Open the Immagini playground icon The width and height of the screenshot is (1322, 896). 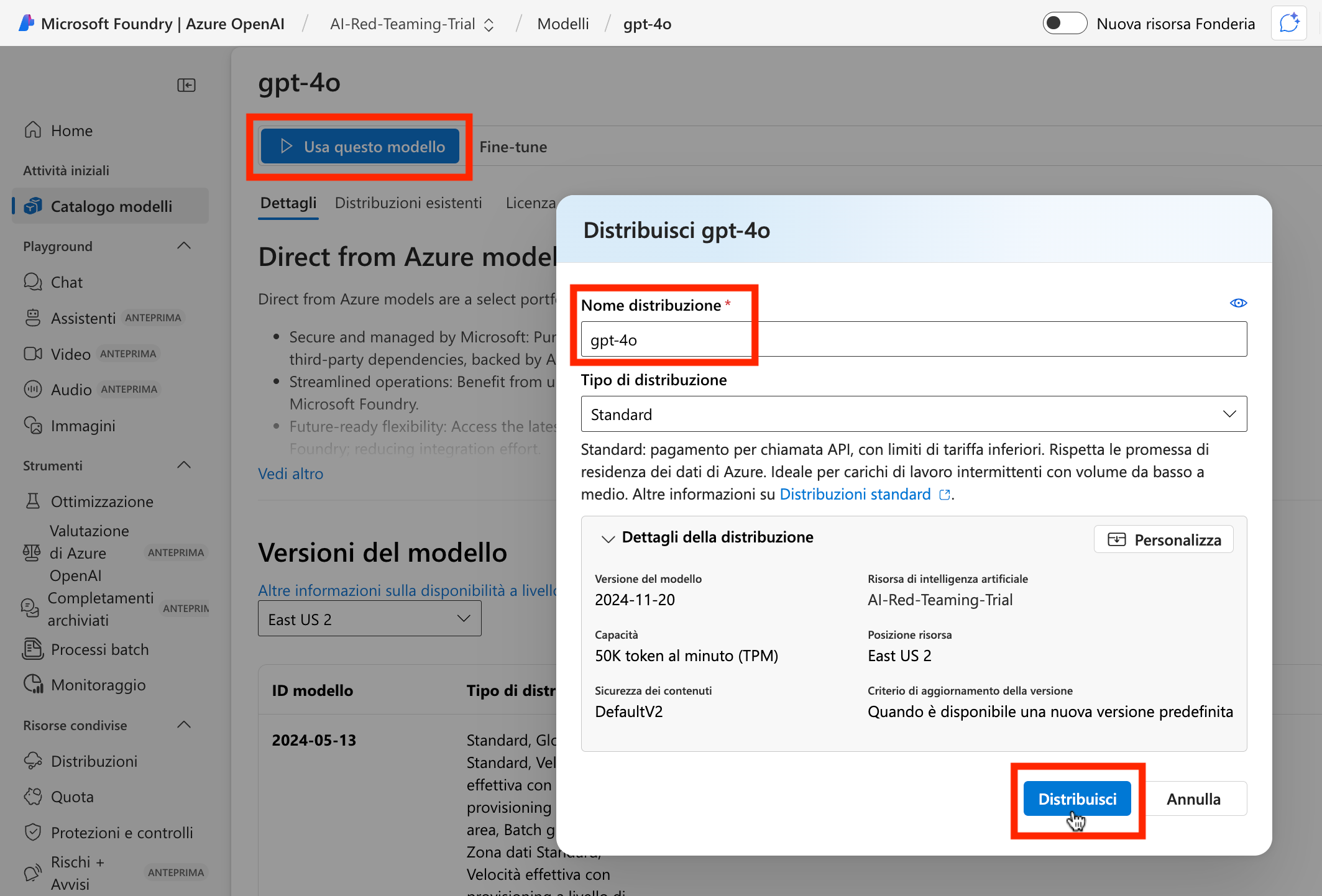(x=33, y=425)
